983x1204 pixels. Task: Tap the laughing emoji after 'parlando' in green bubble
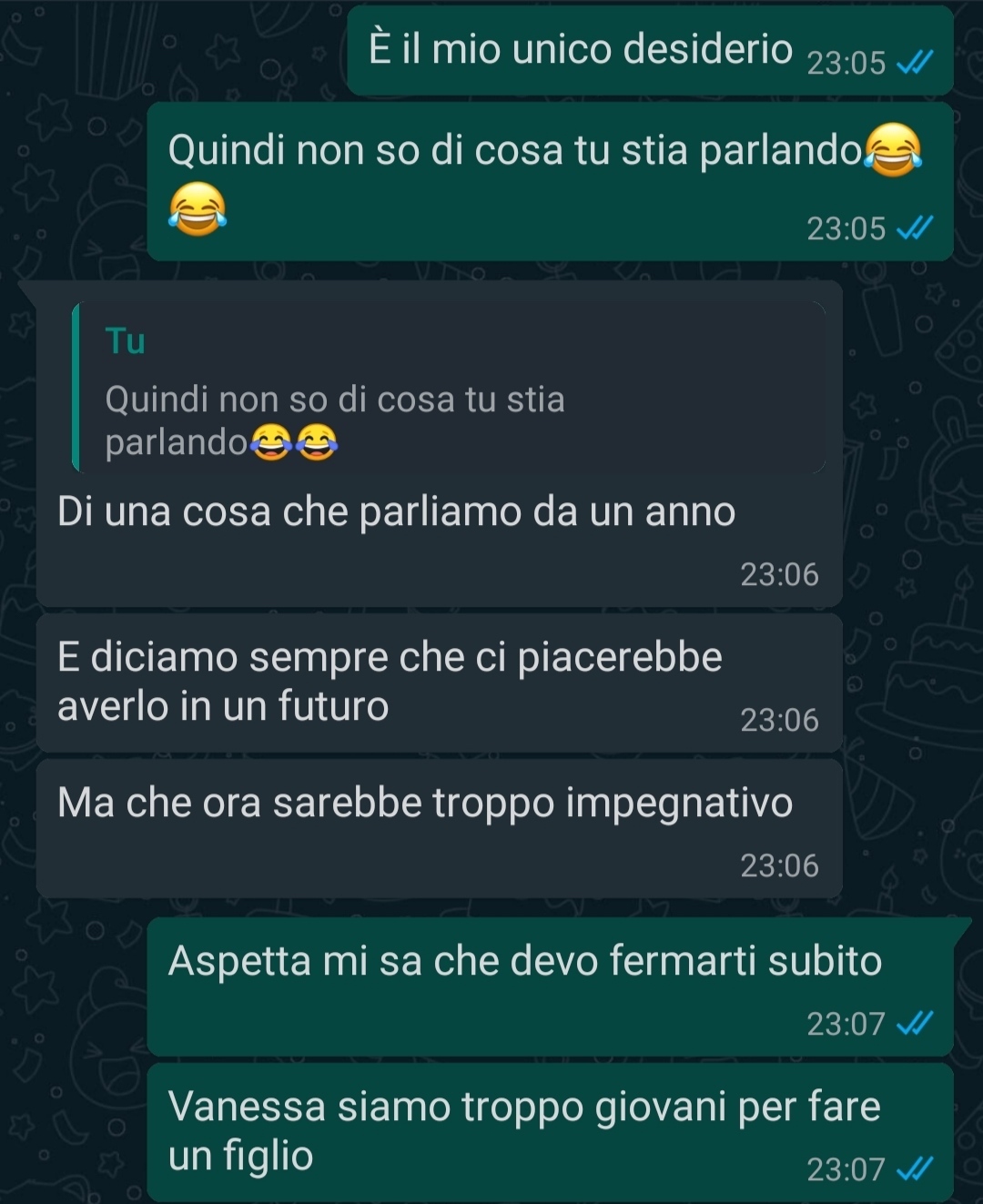pyautogui.click(x=892, y=149)
